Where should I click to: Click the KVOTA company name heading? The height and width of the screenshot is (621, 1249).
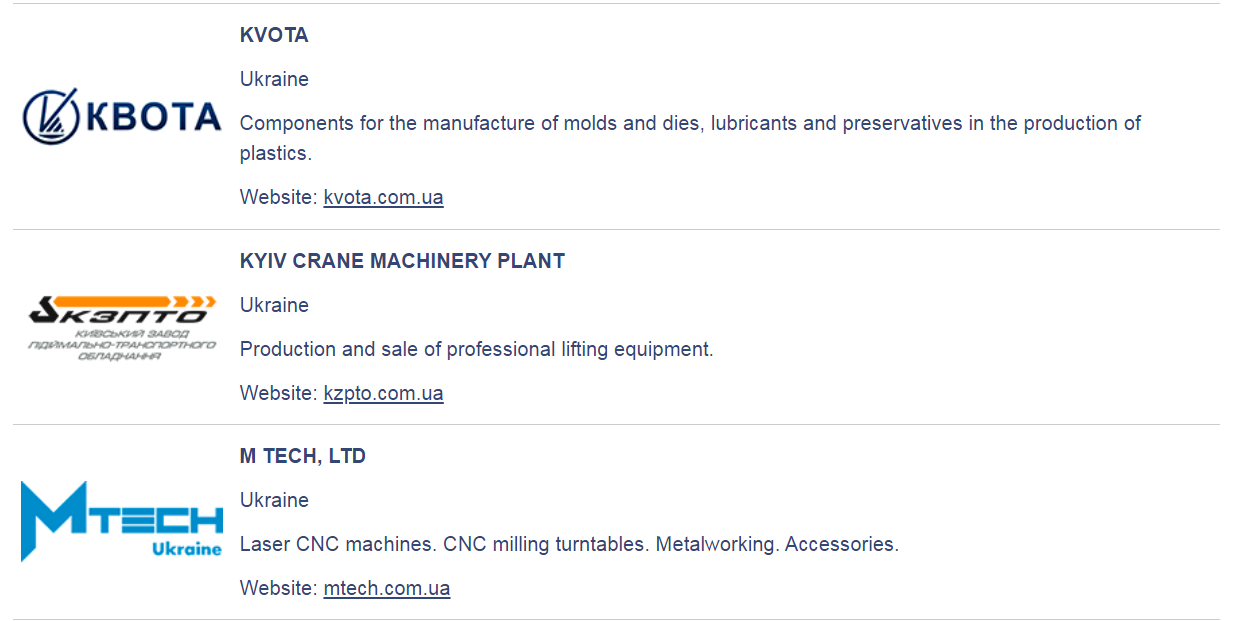pos(274,35)
